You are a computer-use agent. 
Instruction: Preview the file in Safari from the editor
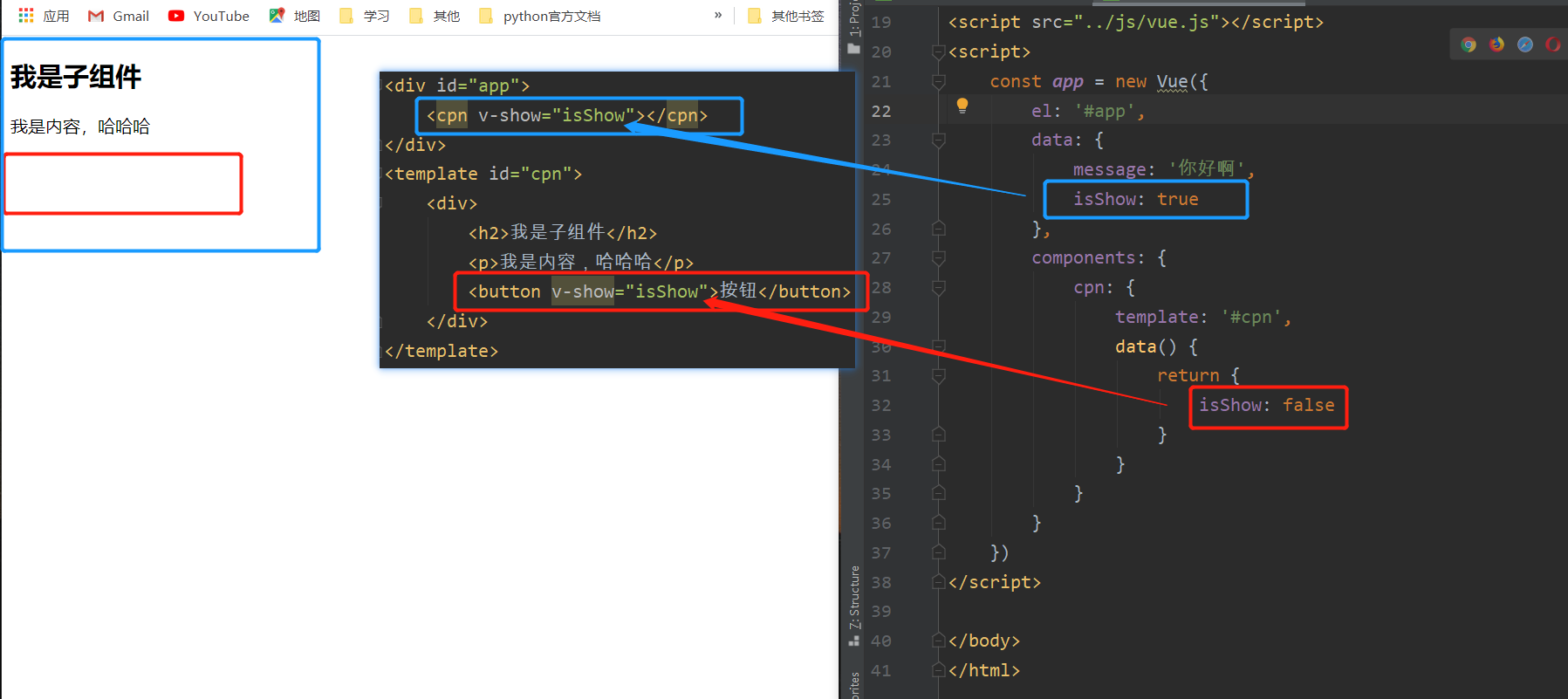click(1524, 45)
